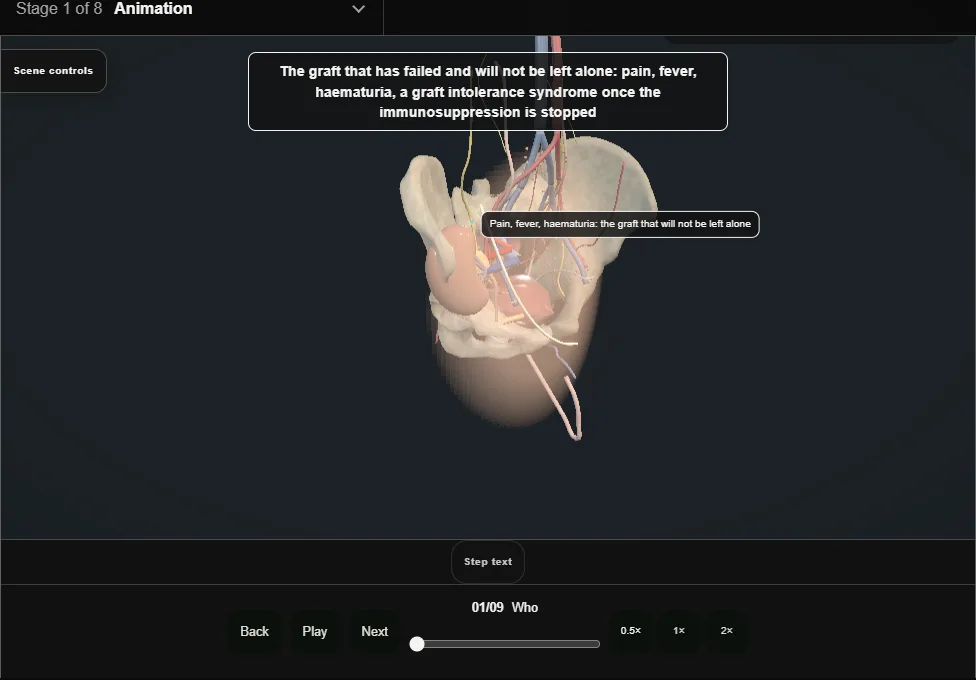Viewport: 976px width, 680px height.
Task: Set playback speed to 2×
Action: click(726, 631)
